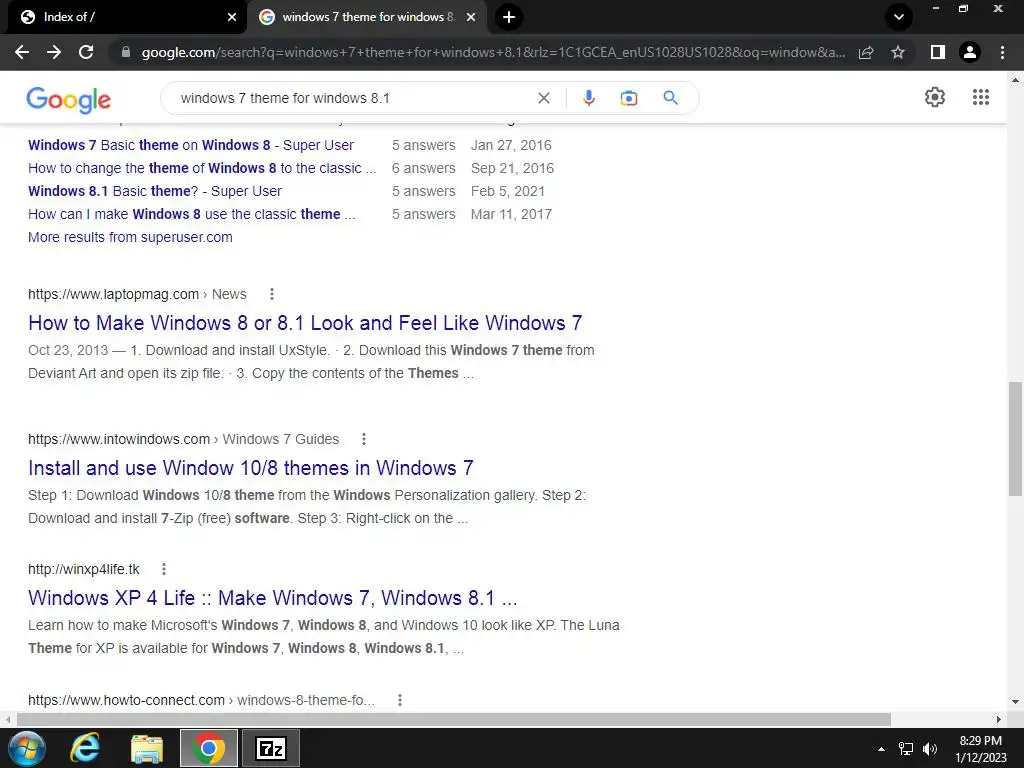Go to Google home via logo
The height and width of the screenshot is (768, 1024).
69,99
